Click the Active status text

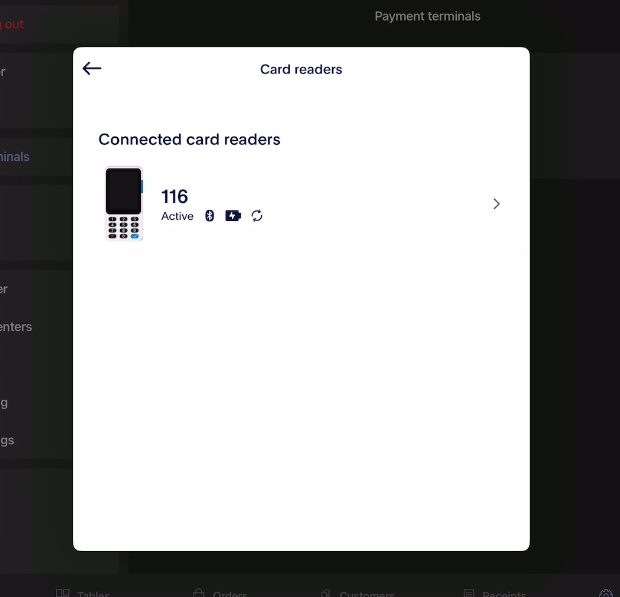click(177, 216)
